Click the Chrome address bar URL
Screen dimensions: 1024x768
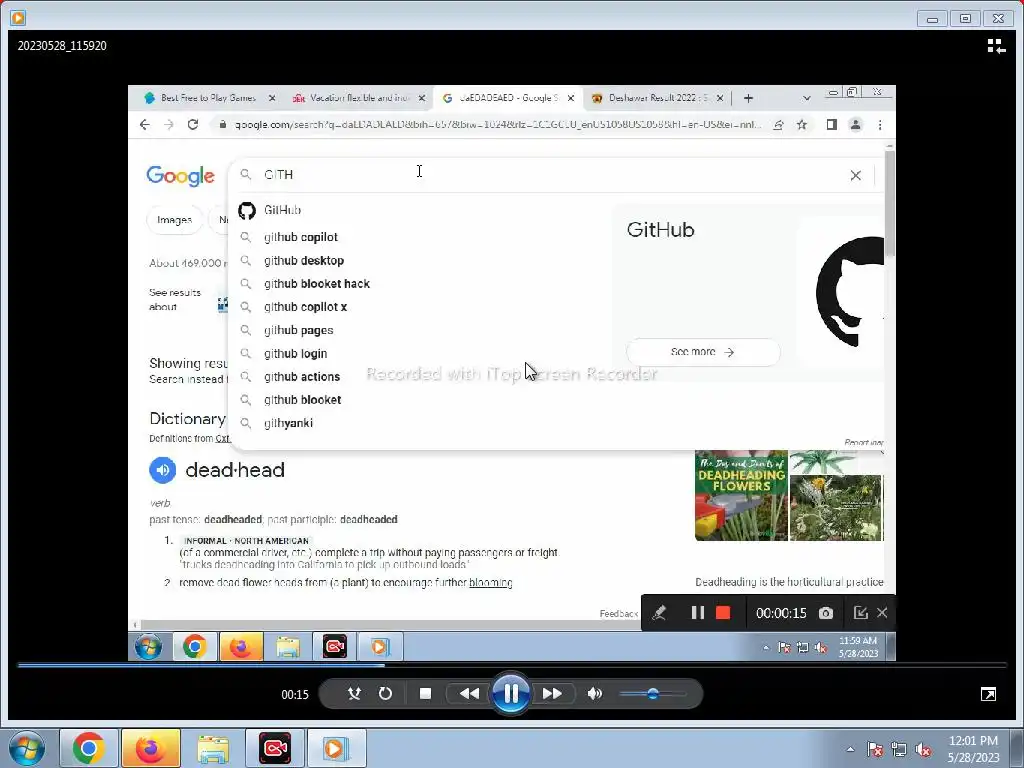(x=498, y=125)
